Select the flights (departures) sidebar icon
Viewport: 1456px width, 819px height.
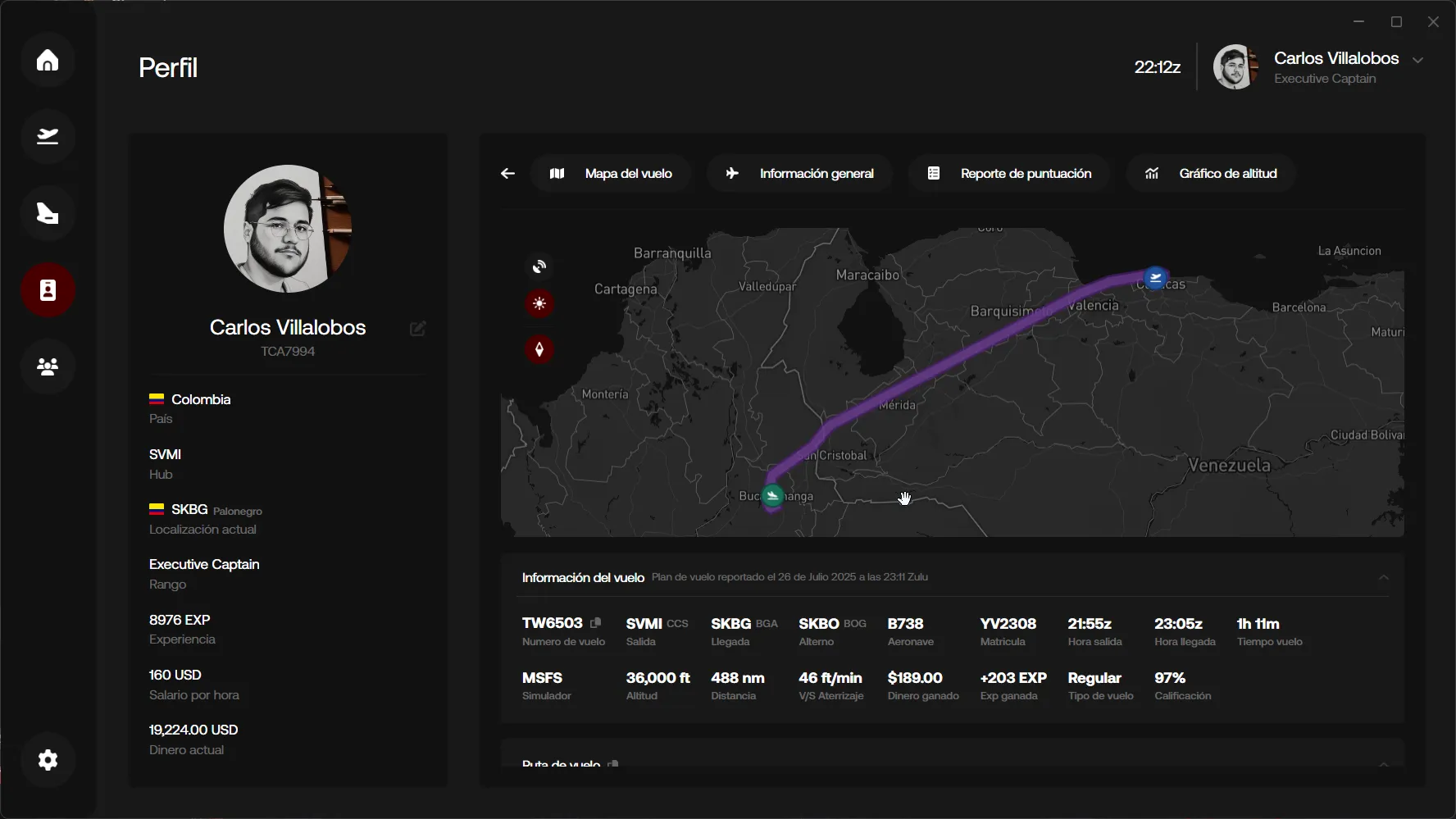click(x=48, y=137)
